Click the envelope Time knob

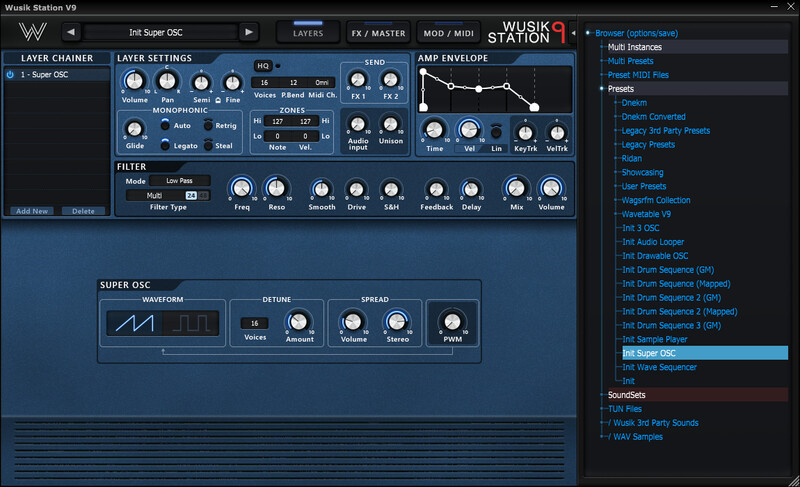(x=434, y=130)
